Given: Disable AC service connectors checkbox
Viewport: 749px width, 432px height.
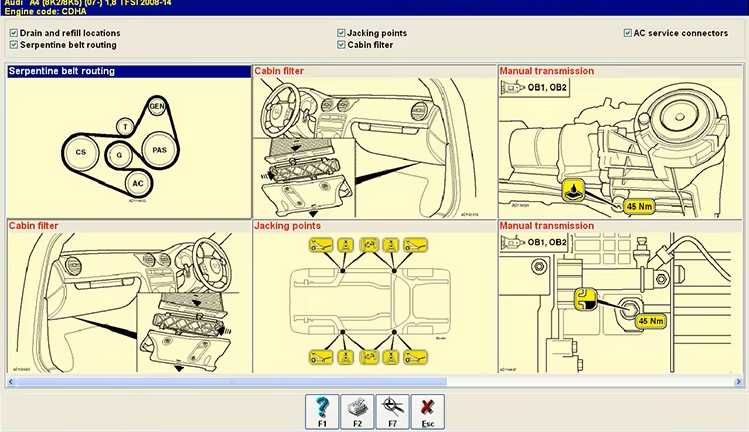Looking at the screenshot, I should coord(628,33).
